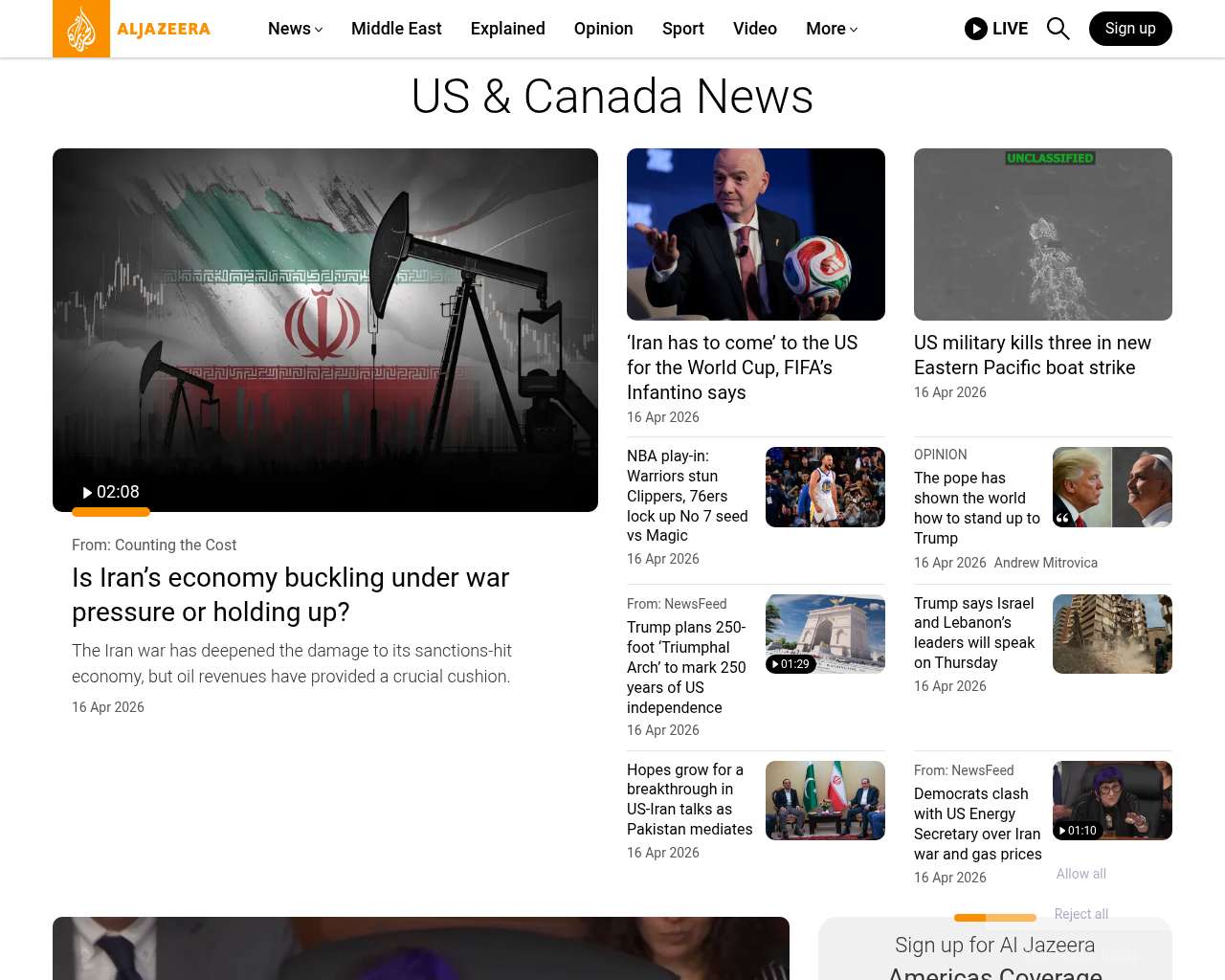Read the Eastern Pacific boat strike headline
The width and height of the screenshot is (1225, 980).
[x=1032, y=355]
